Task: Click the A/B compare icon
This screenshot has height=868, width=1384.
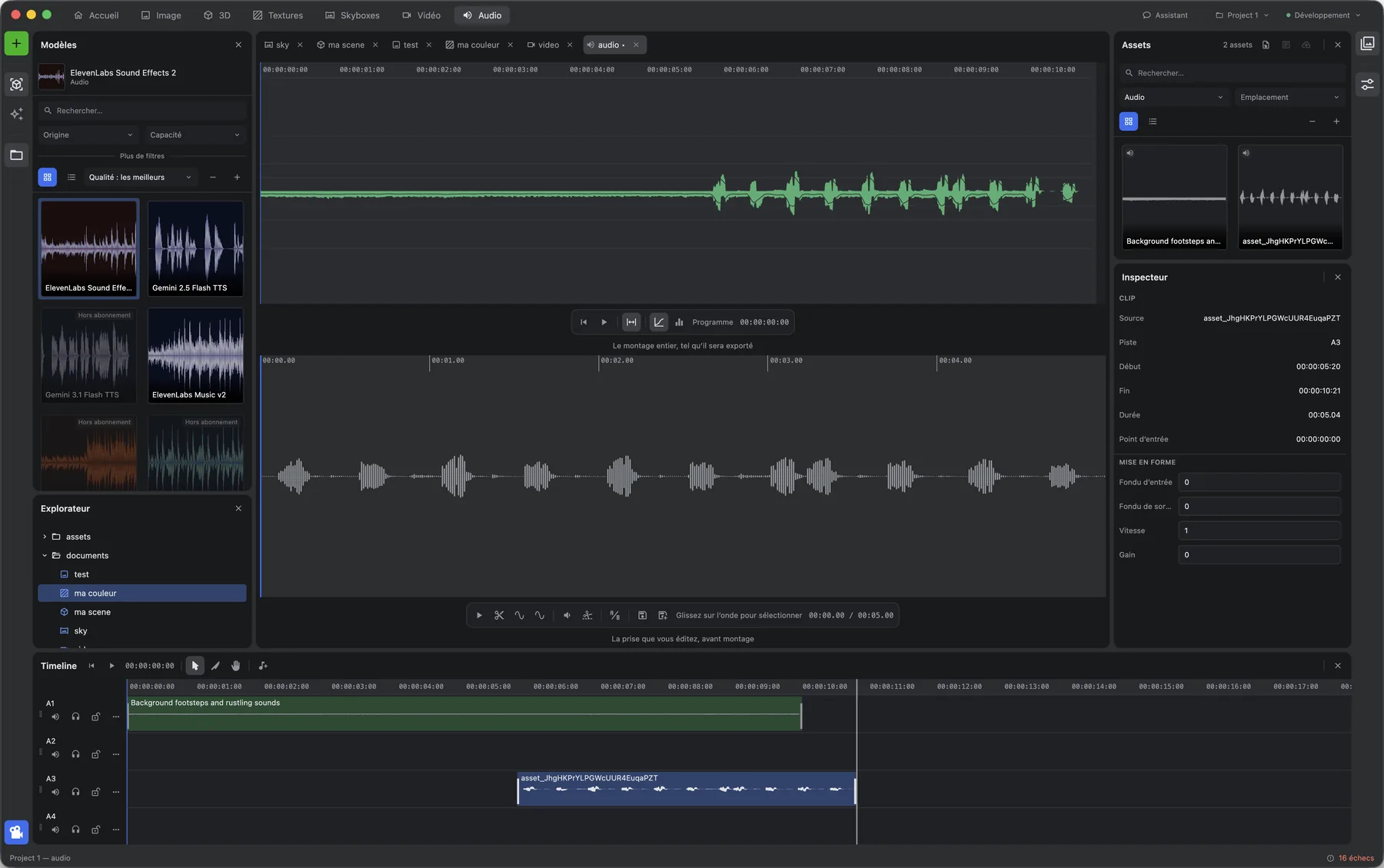Action: pos(614,615)
